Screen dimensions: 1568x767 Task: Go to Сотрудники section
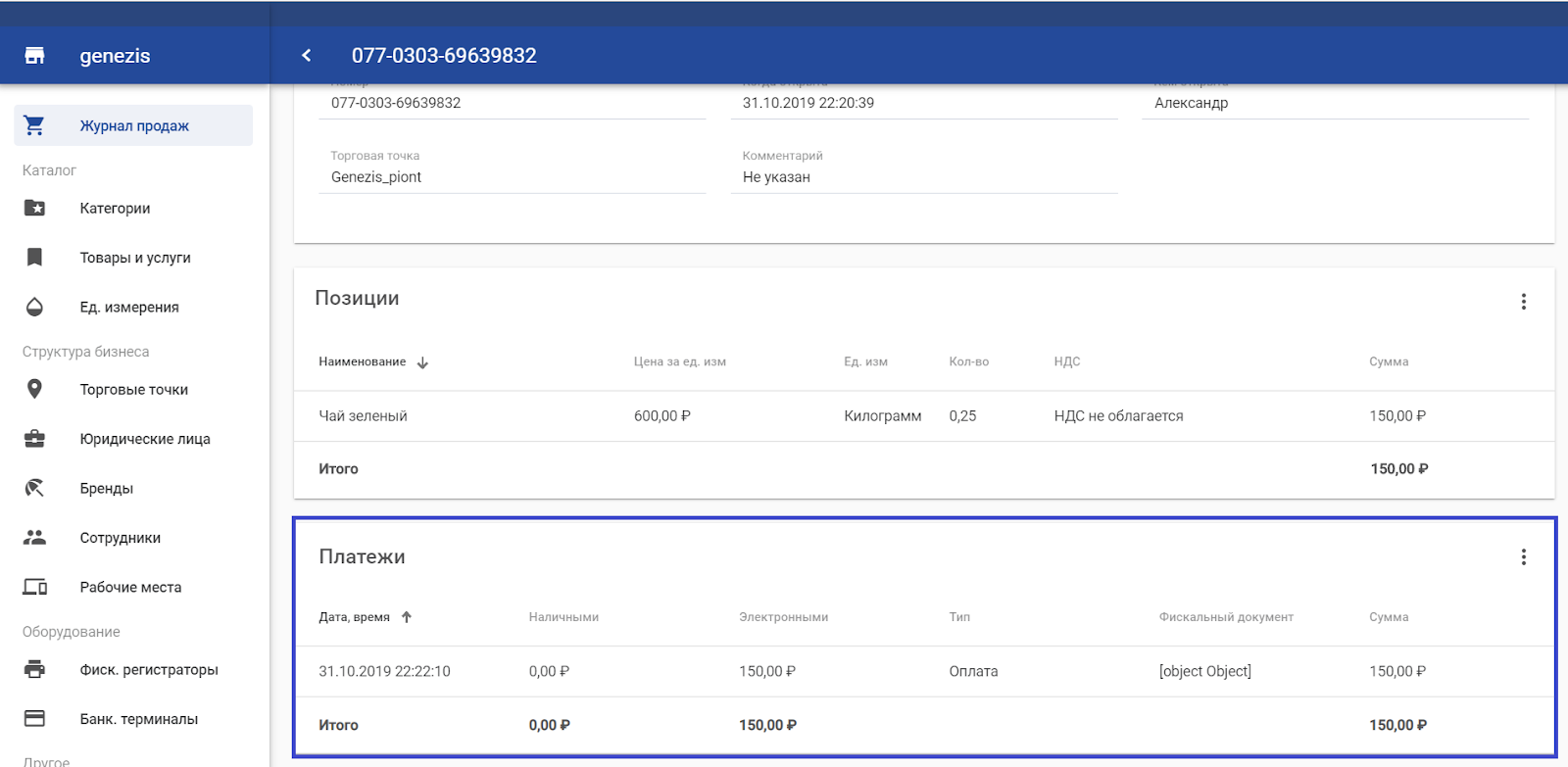coord(120,538)
